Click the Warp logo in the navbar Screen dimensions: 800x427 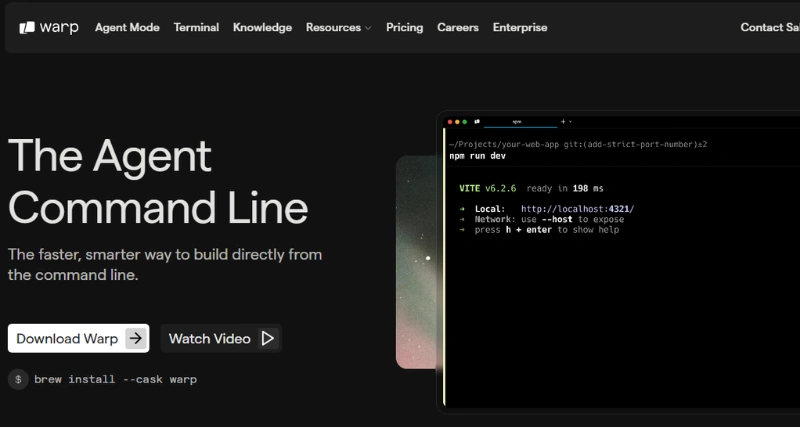point(48,27)
